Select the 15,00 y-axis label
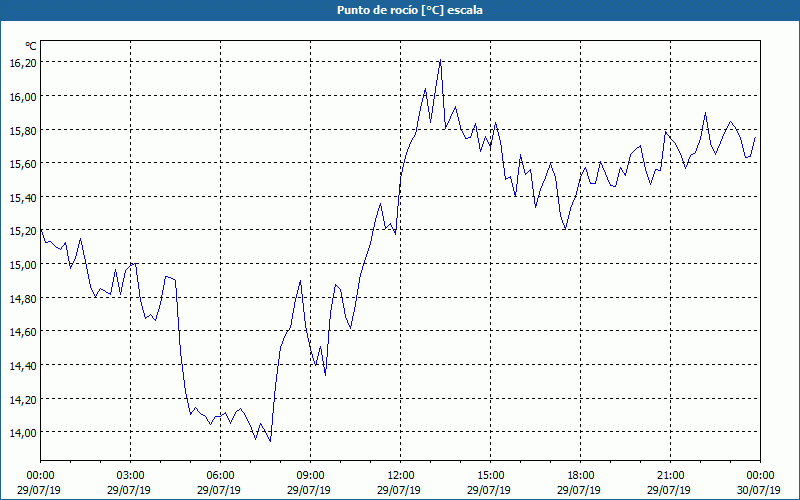Screen dimensions: 800x500 pyautogui.click(x=23, y=265)
